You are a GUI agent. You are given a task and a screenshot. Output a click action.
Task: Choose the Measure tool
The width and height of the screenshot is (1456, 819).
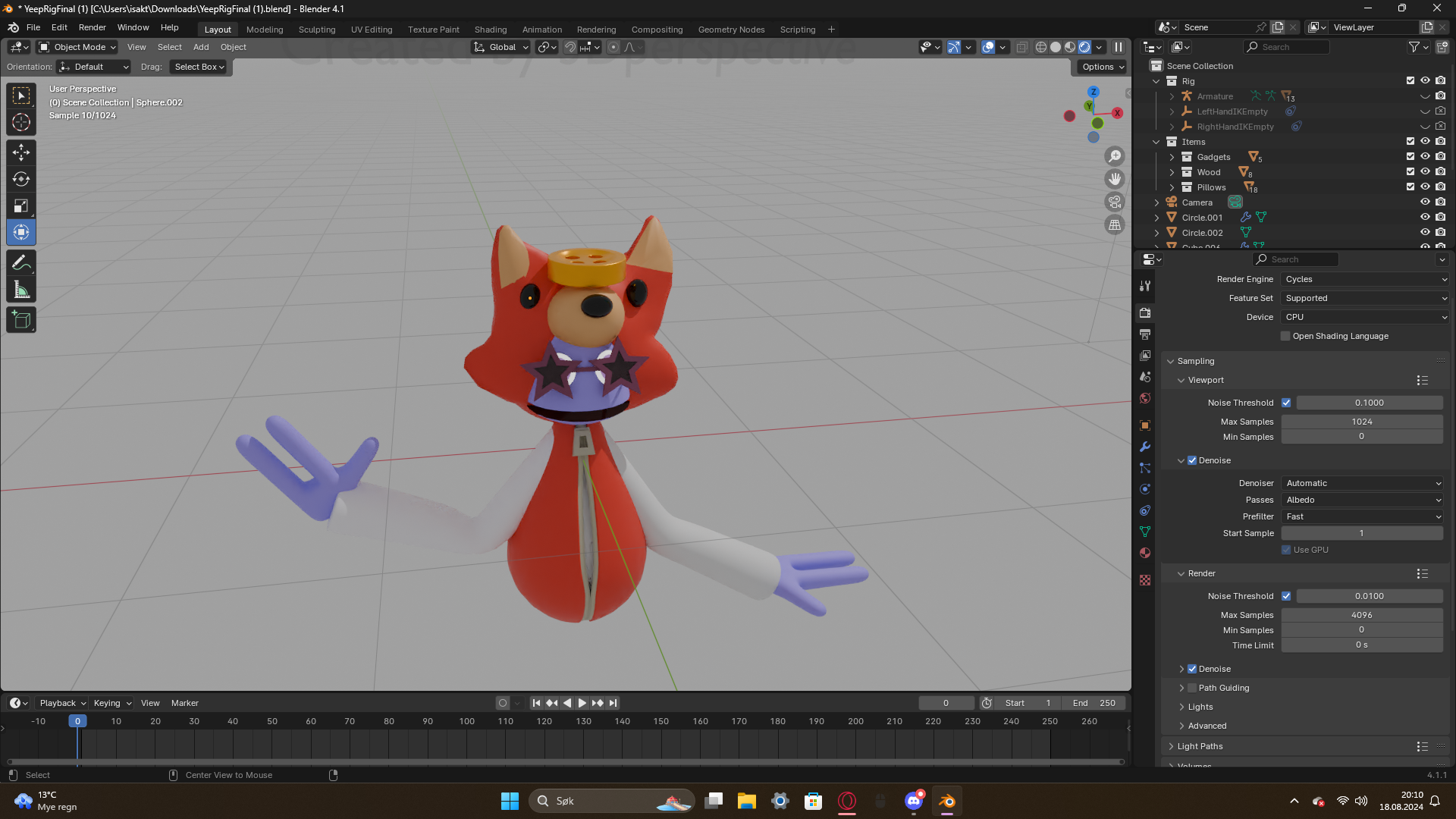tap(21, 290)
